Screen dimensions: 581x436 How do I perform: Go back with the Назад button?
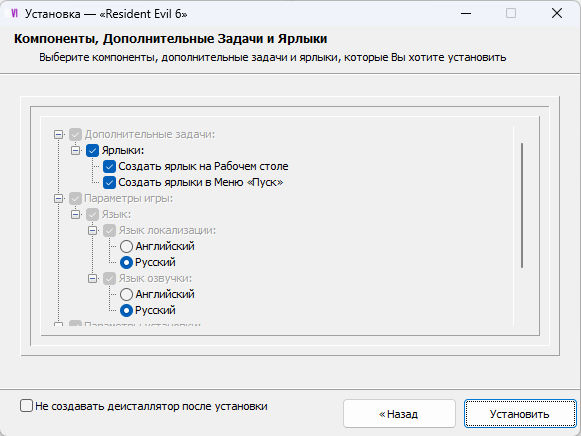pyautogui.click(x=399, y=414)
